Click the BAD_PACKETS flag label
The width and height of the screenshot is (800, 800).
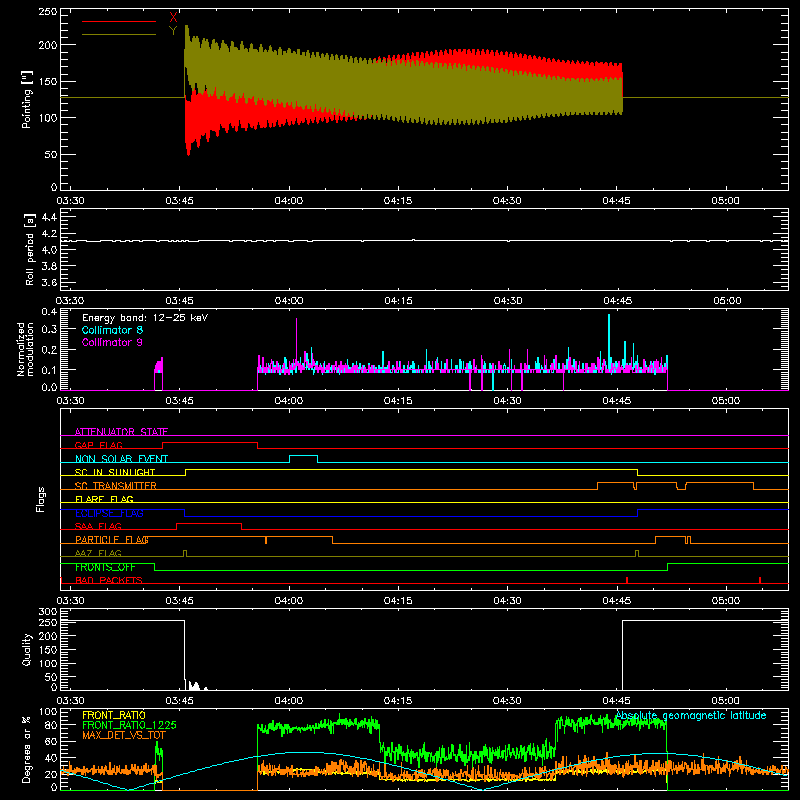(109, 580)
